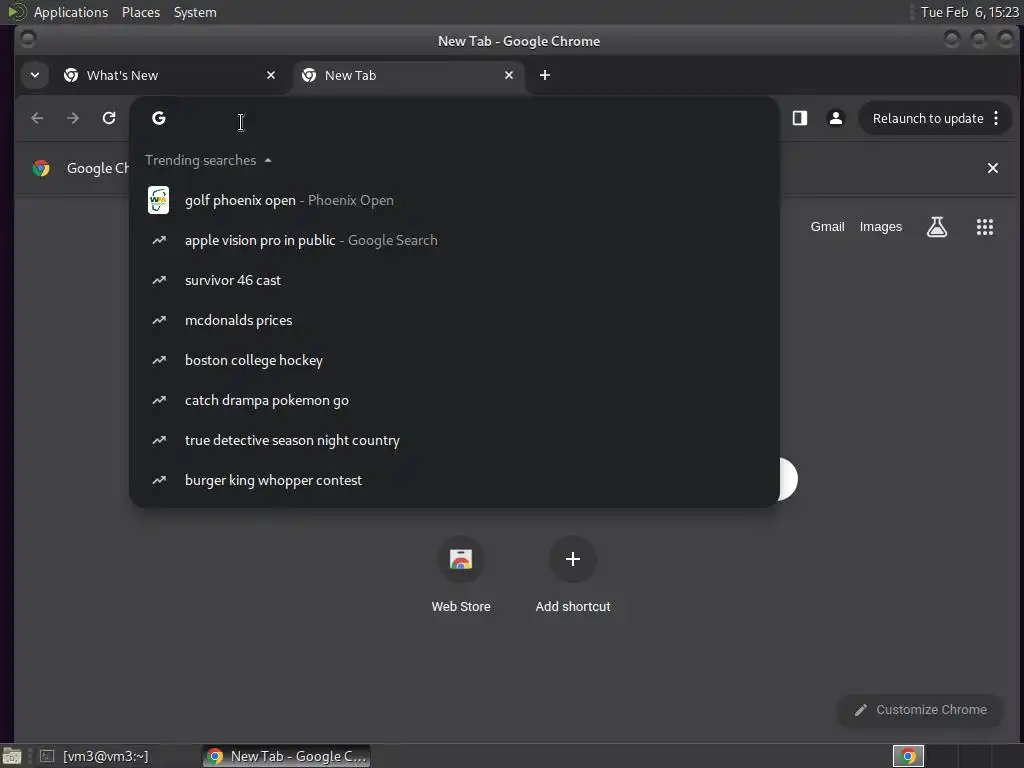Select suggestion apple vision pro in public
The width and height of the screenshot is (1024, 768).
click(455, 240)
